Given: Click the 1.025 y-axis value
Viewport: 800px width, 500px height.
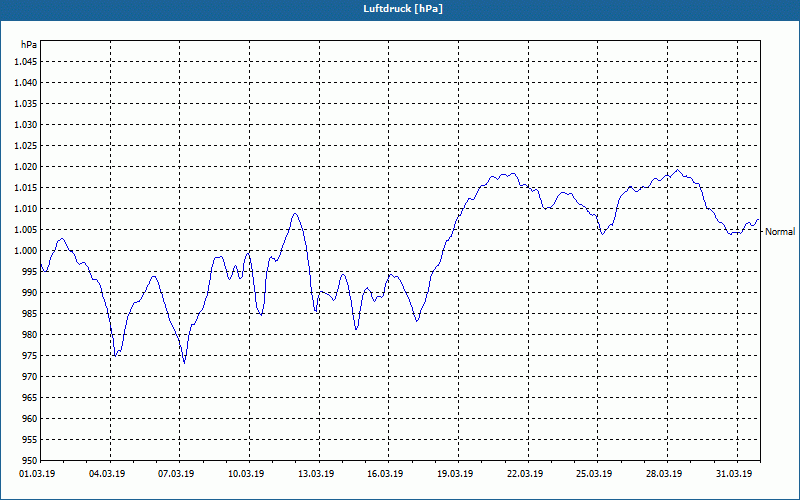Looking at the screenshot, I should tap(26, 145).
